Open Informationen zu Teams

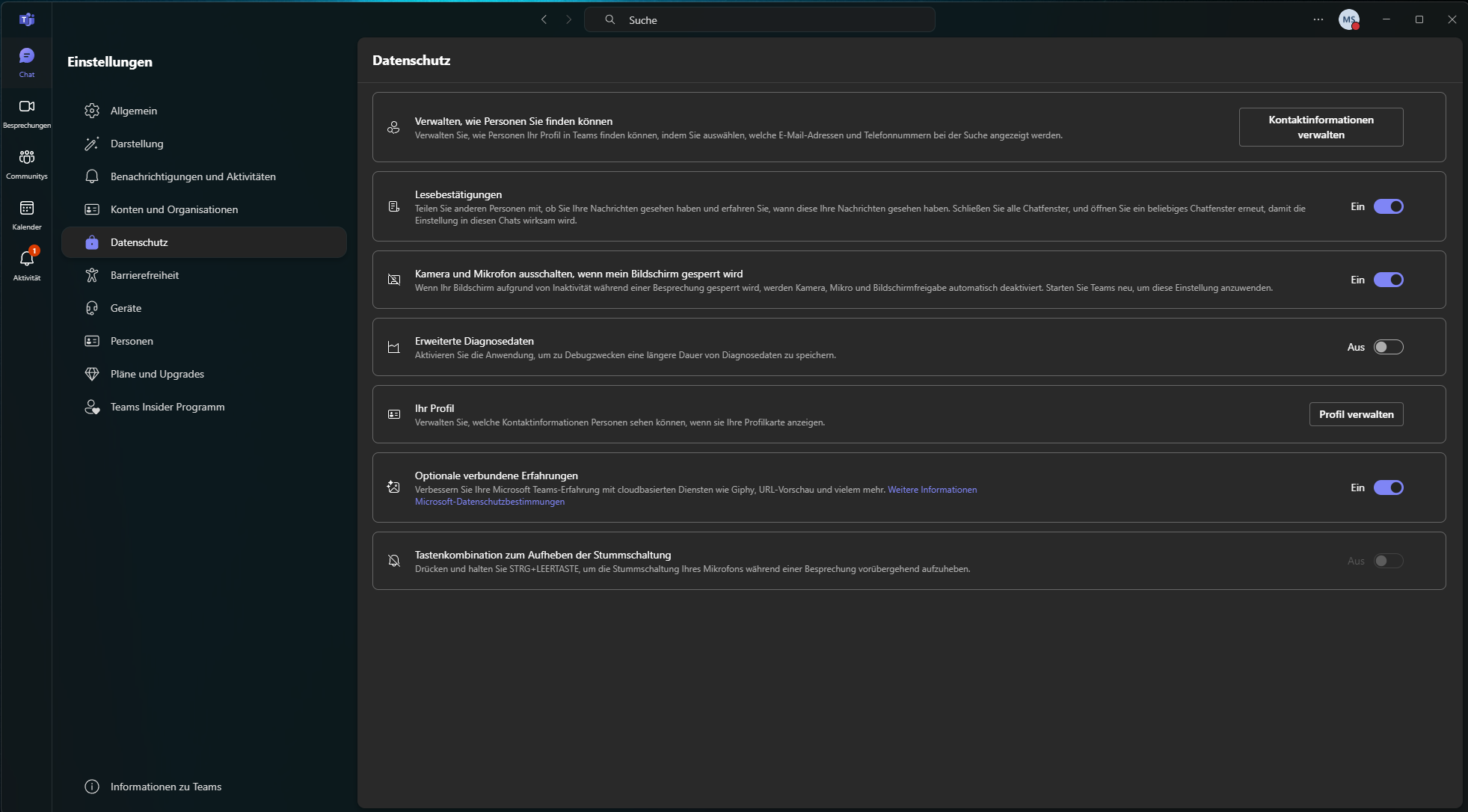[x=165, y=787]
